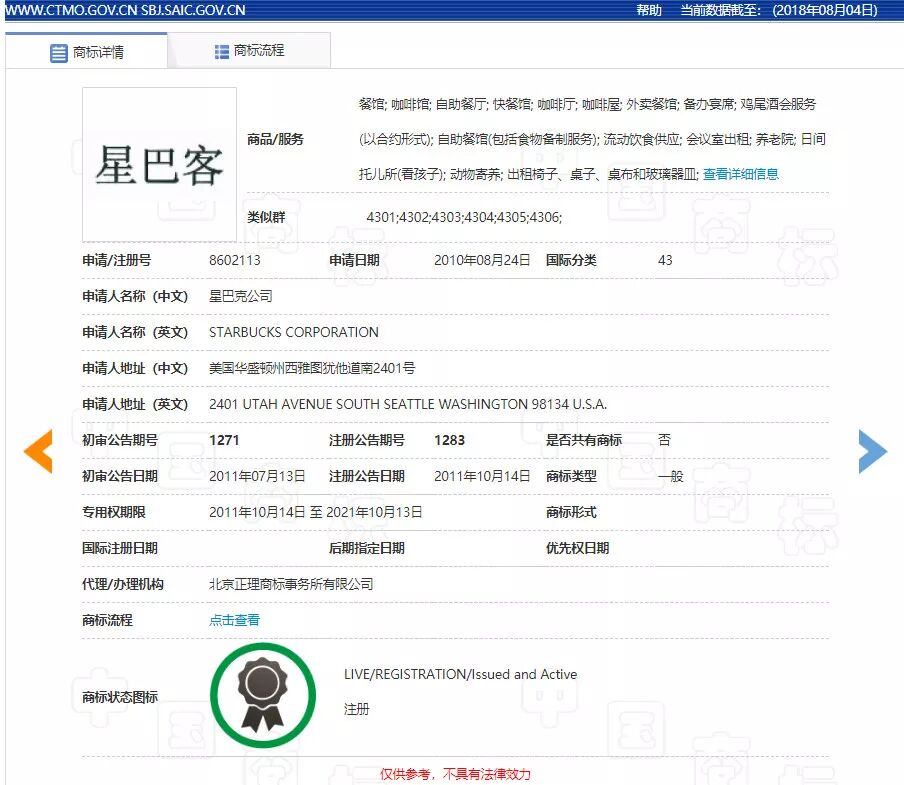This screenshot has height=785, width=904.
Task: Click the 国际注册日期 label
Action: click(x=120, y=548)
